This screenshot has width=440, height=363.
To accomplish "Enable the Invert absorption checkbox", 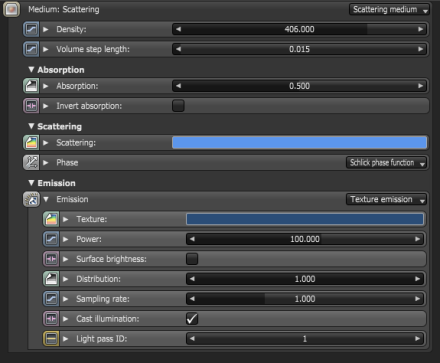I will [x=178, y=106].
